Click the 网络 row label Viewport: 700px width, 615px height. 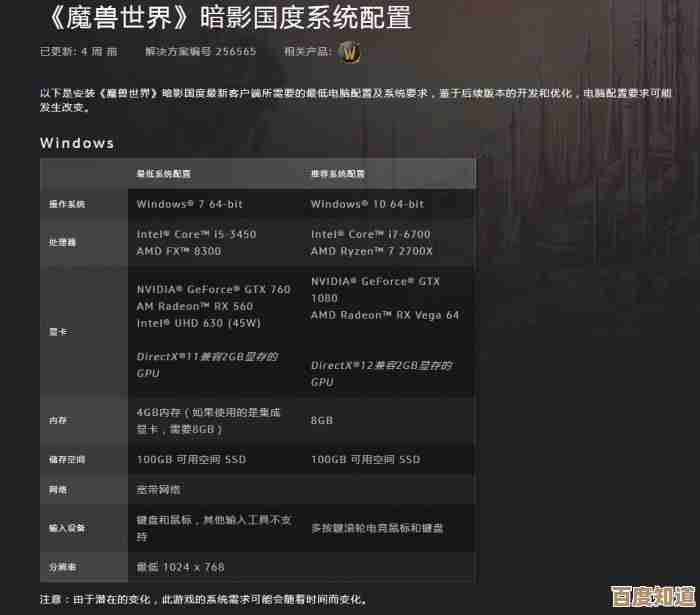58,490
